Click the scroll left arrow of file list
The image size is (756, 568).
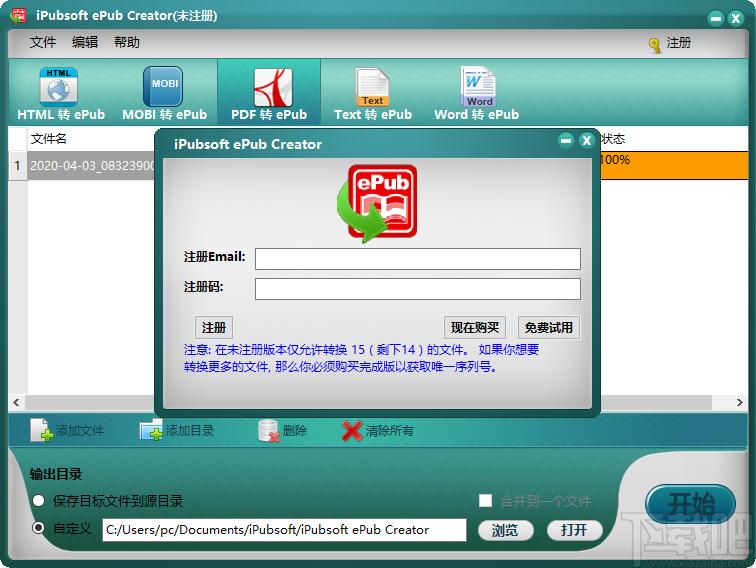coord(16,402)
